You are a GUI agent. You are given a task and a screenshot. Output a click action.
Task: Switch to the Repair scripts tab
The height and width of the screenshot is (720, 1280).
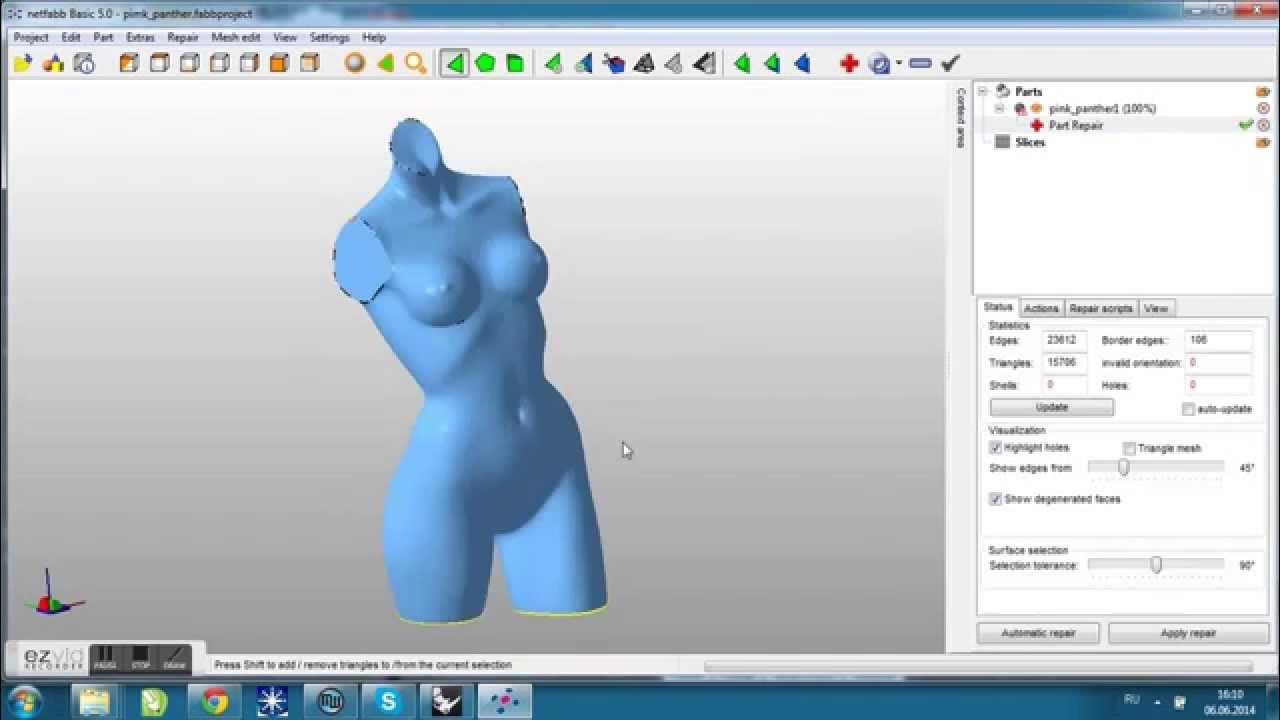point(1101,308)
